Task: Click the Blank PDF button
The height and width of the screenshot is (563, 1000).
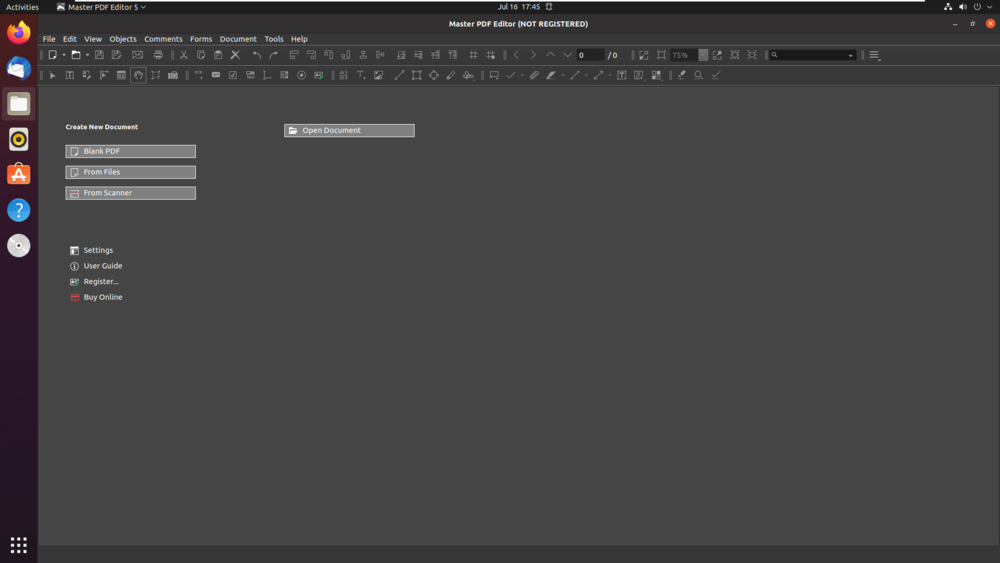Action: [130, 151]
